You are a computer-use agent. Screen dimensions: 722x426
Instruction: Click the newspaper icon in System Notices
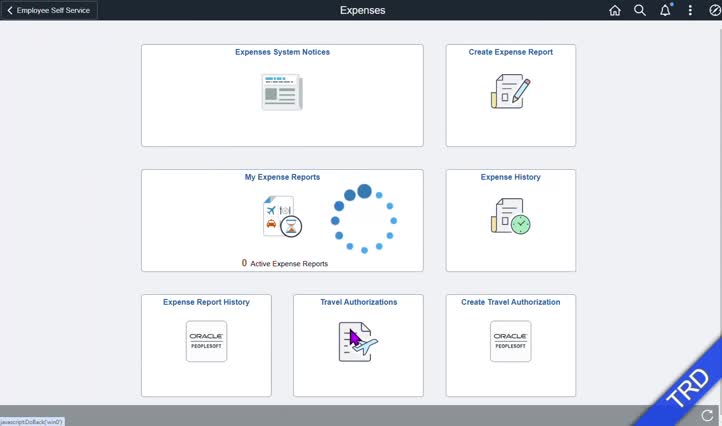(282, 92)
